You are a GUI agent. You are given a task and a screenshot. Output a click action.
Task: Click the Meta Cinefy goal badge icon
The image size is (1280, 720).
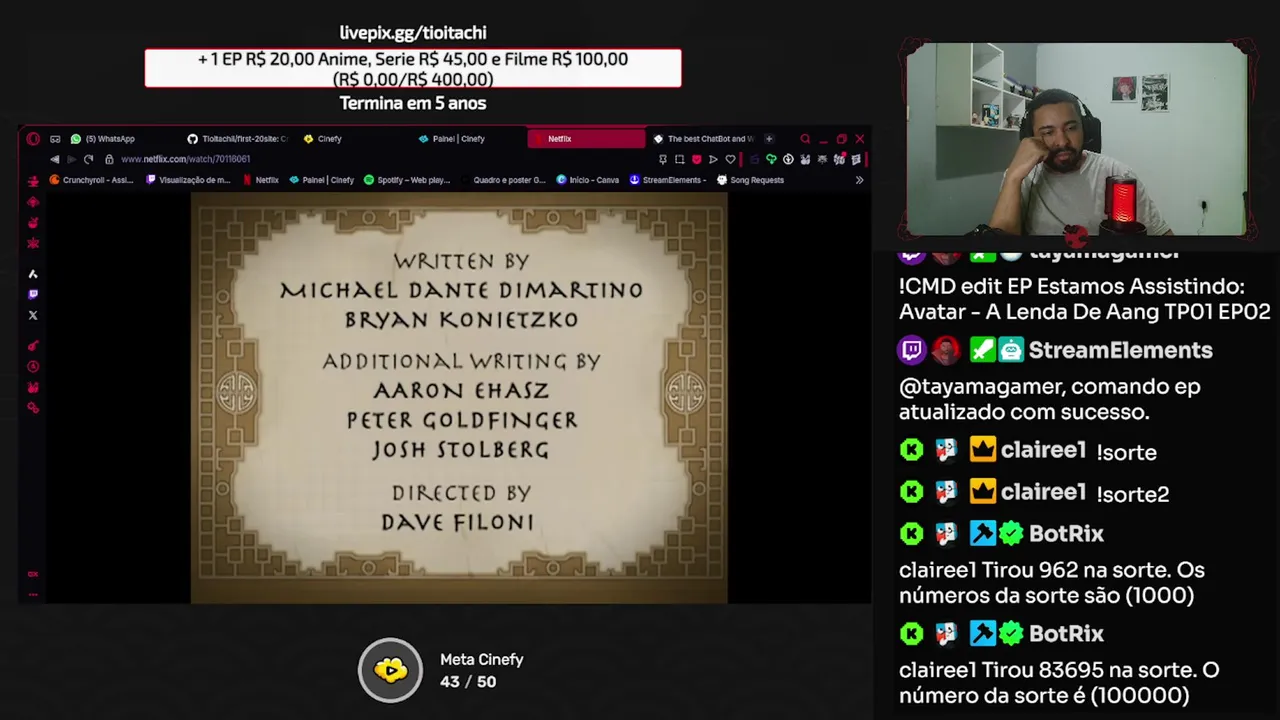point(390,670)
